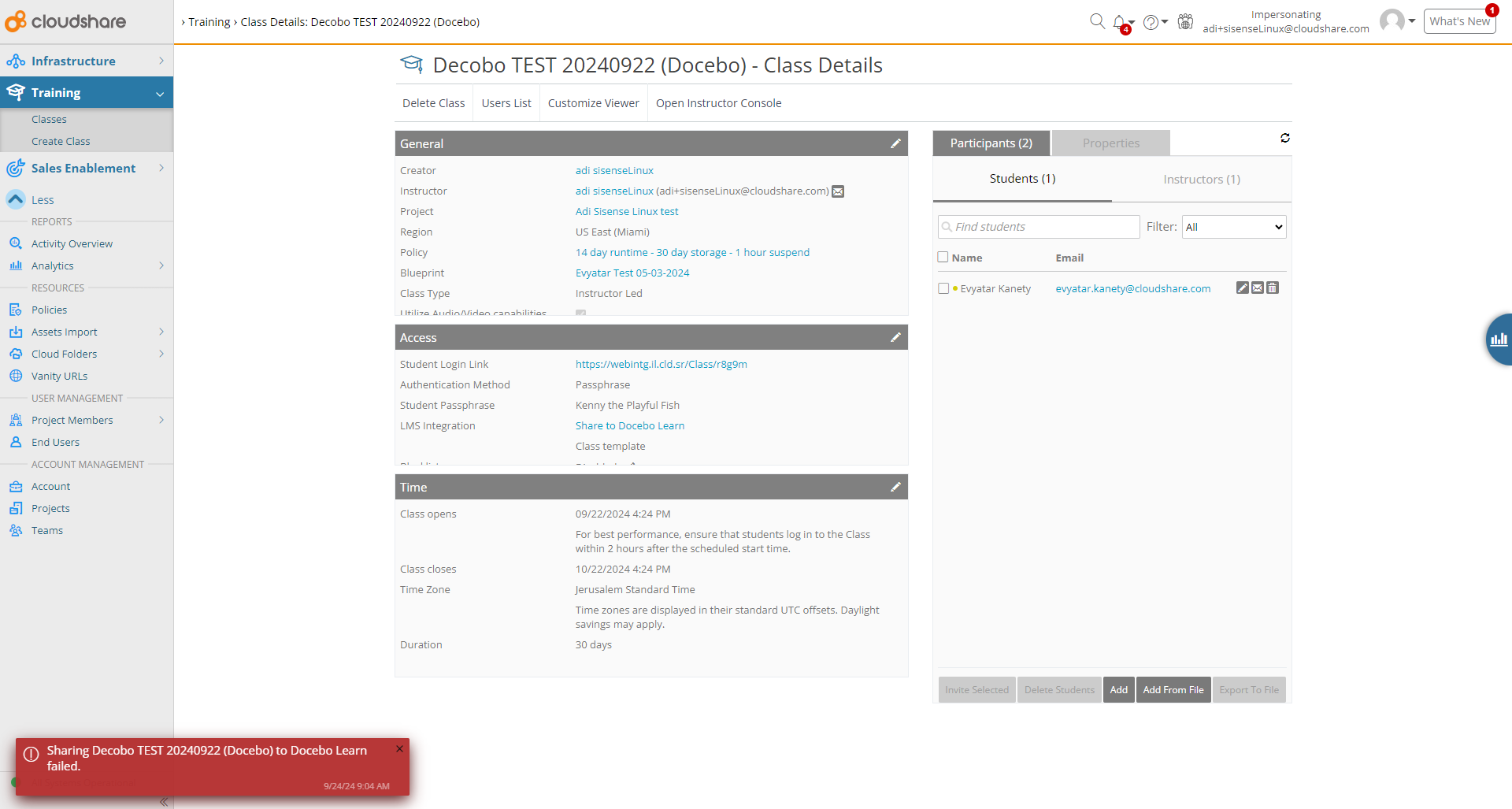
Task: Click Customize Viewer
Action: (594, 103)
